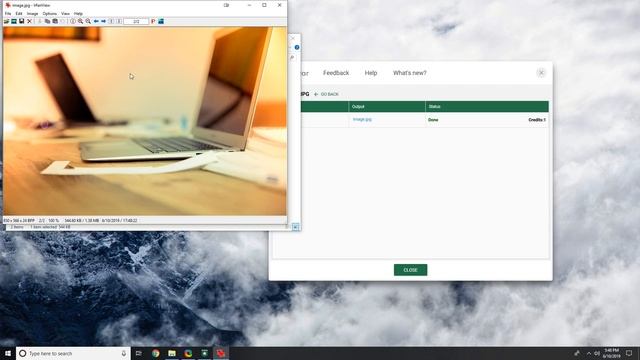The width and height of the screenshot is (640, 360).
Task: Start slideshow from IrfanView toolbar icon
Action: (14, 21)
